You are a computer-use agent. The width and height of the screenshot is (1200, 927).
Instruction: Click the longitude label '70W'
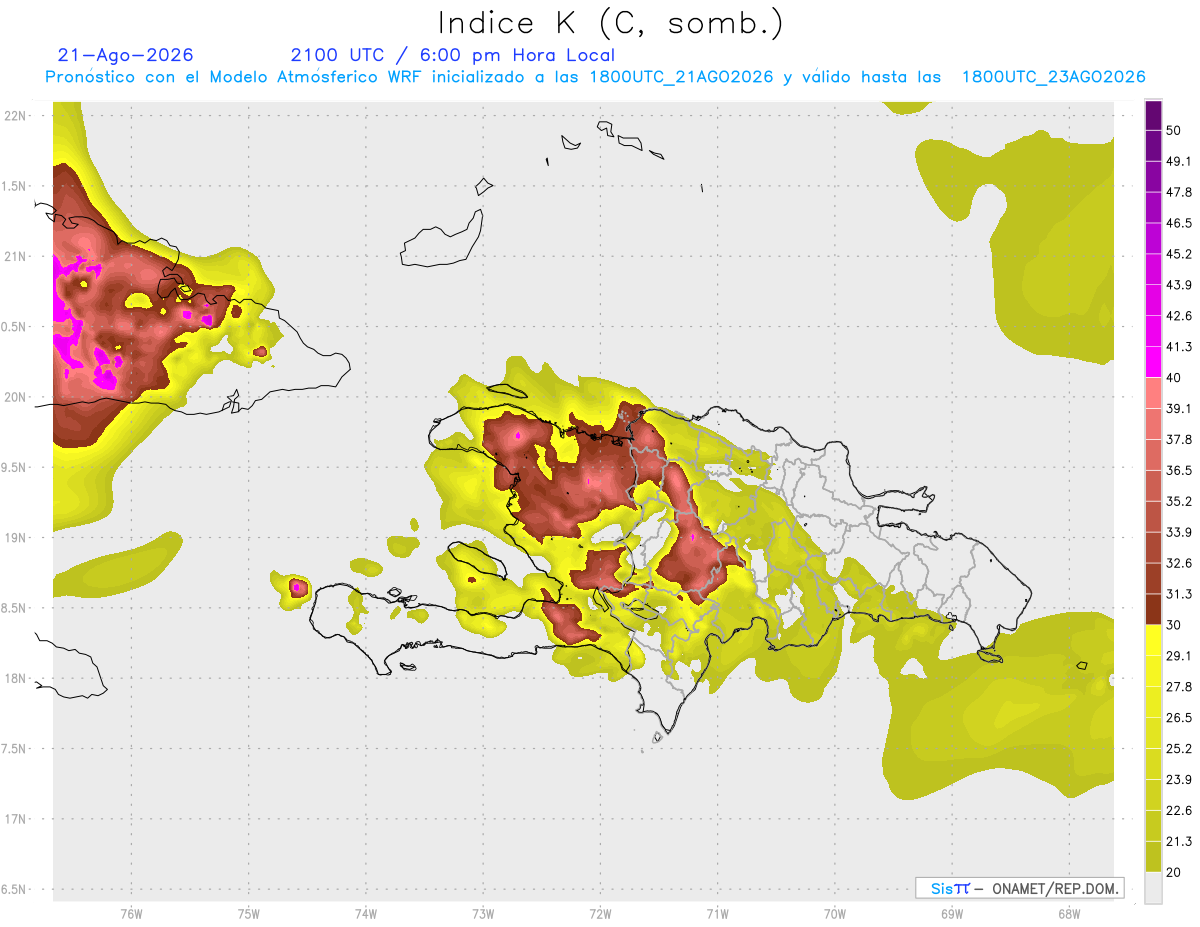coord(834,913)
